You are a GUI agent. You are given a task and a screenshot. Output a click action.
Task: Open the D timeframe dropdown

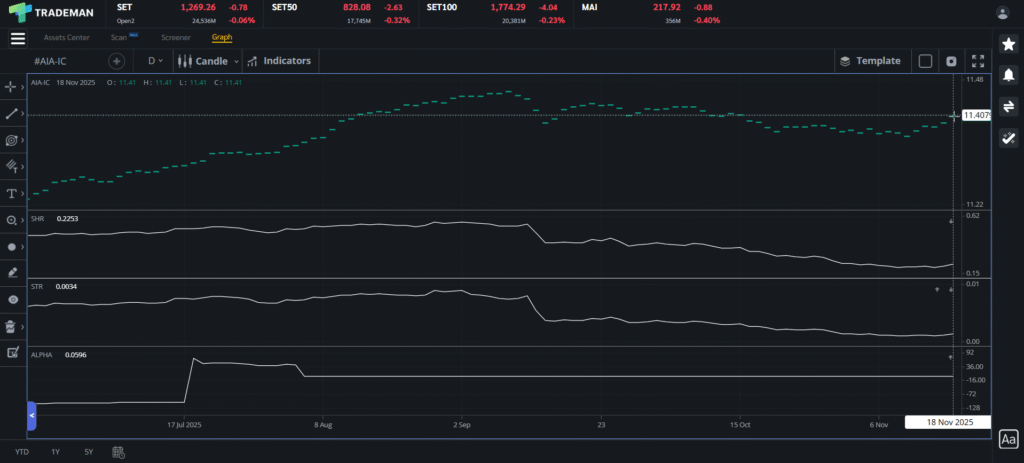(155, 61)
